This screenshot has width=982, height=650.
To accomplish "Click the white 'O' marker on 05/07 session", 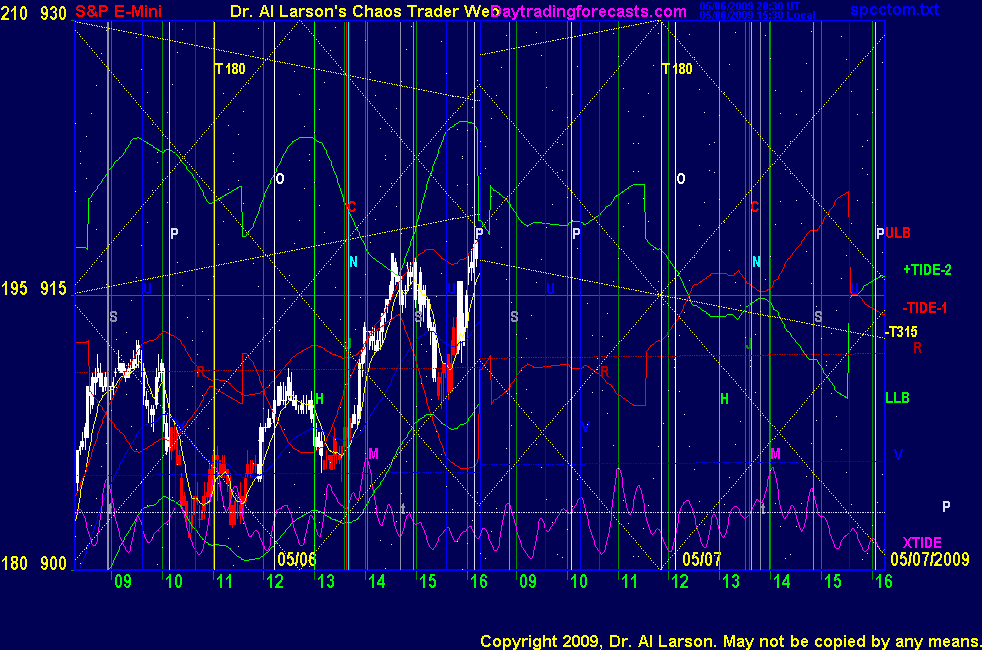I will [681, 179].
